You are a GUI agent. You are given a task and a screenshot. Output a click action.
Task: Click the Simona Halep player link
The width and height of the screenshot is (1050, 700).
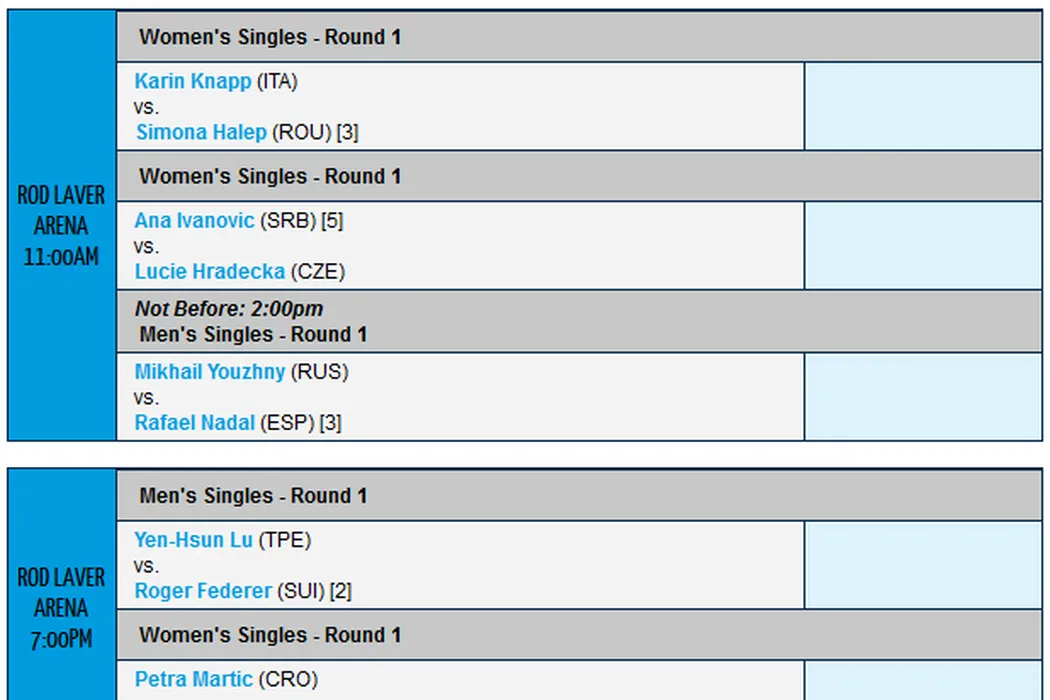(x=201, y=132)
